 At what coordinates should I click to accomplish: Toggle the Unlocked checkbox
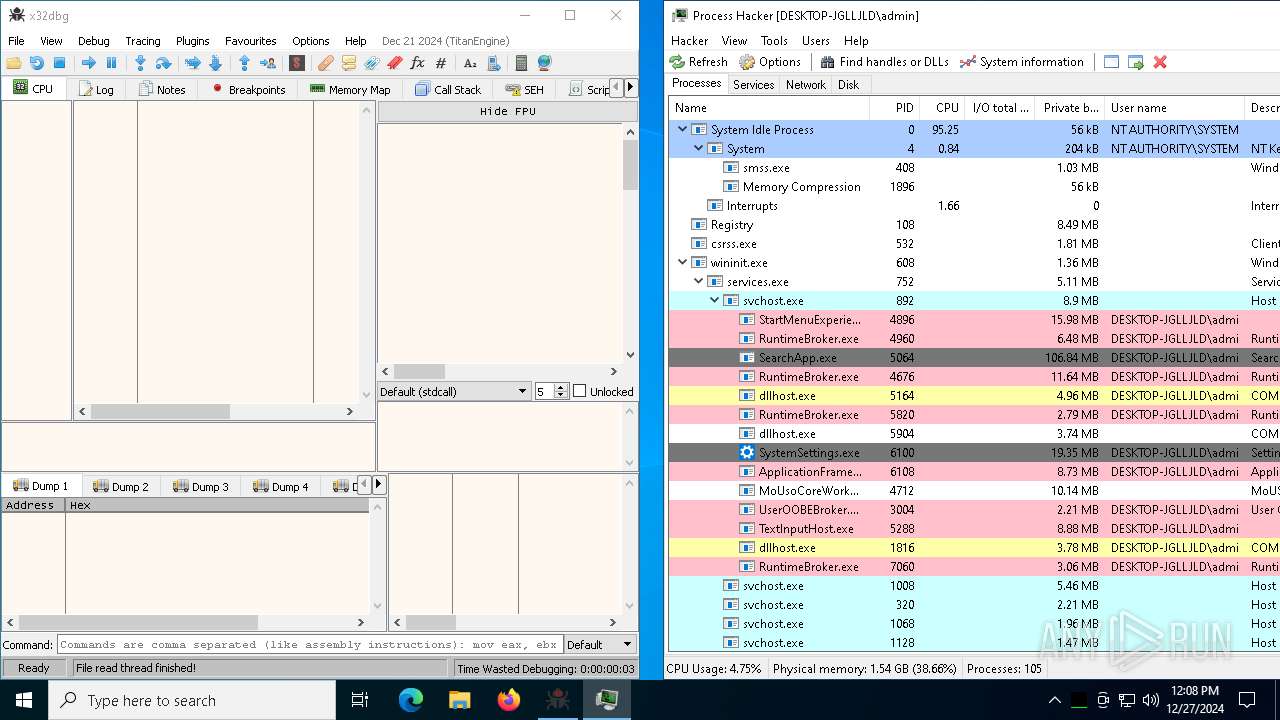point(579,391)
